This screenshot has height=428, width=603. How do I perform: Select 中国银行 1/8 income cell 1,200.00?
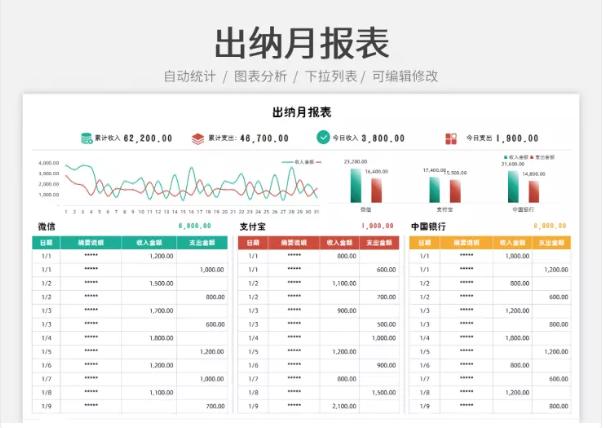click(512, 393)
